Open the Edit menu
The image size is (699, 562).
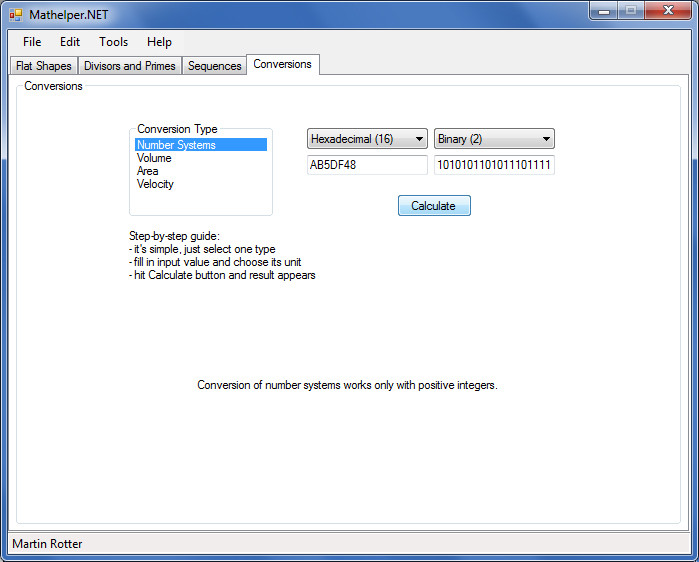coord(70,42)
